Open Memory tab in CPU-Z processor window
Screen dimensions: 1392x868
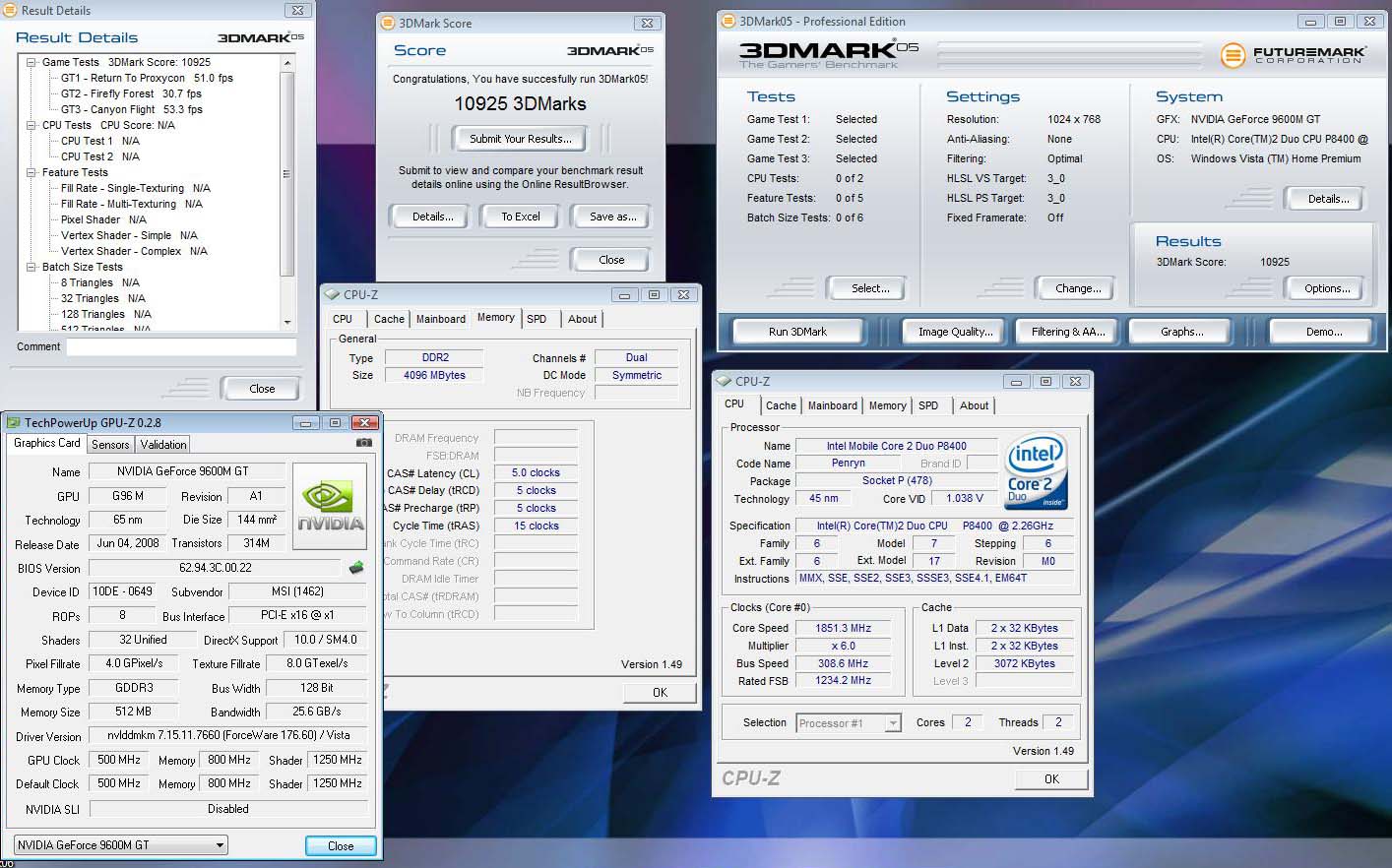pos(887,405)
